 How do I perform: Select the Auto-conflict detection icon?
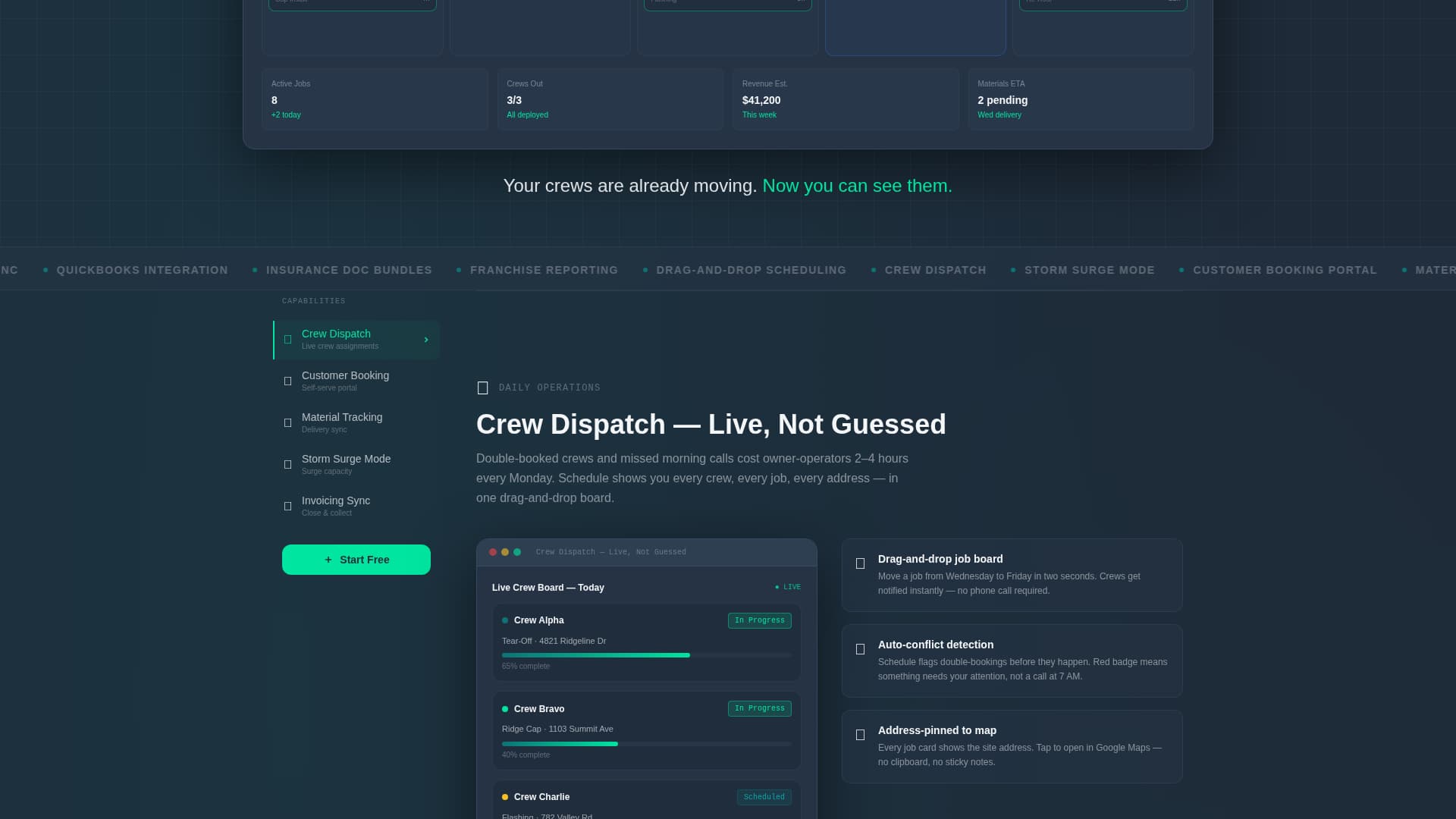[x=860, y=649]
